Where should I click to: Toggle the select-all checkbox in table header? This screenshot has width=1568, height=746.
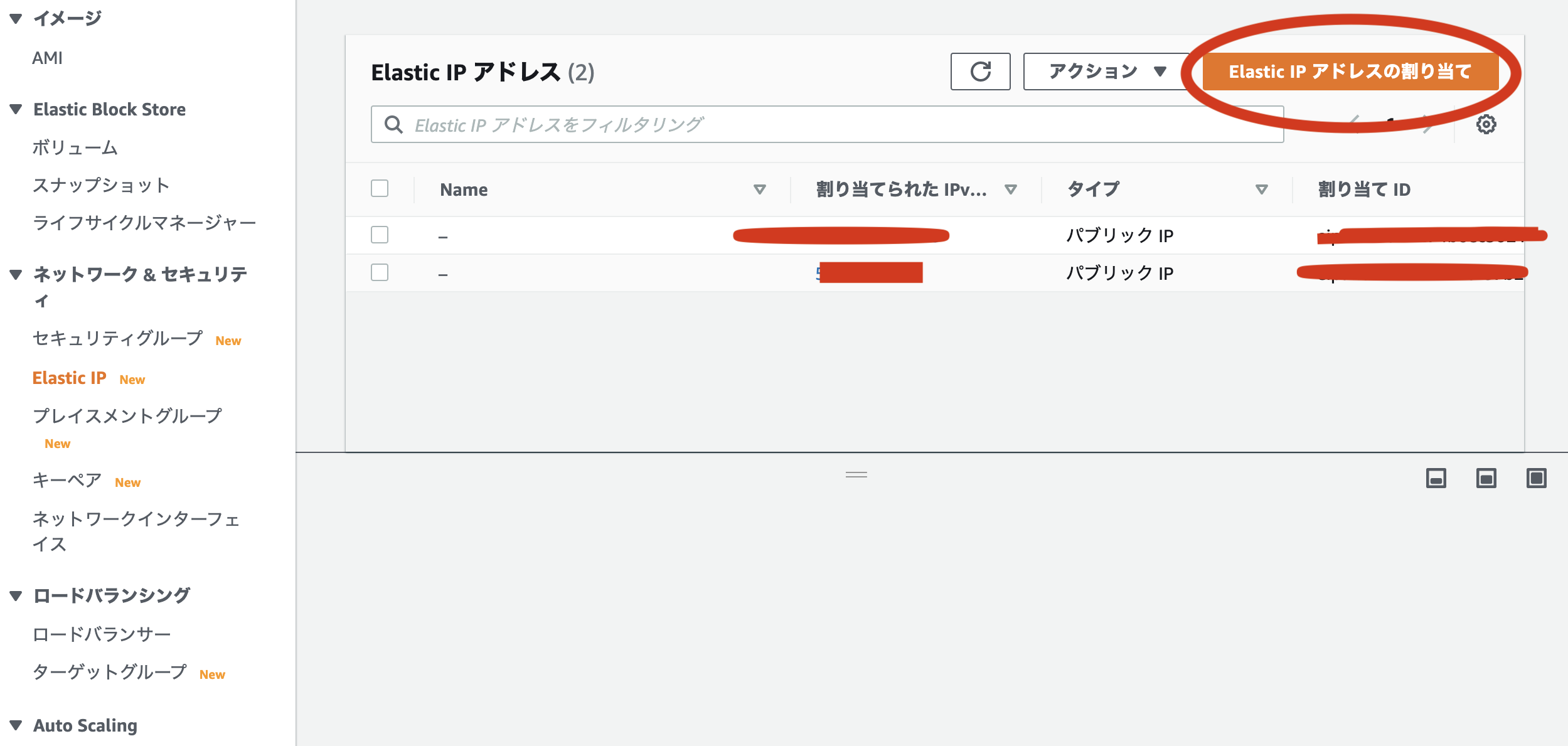pyautogui.click(x=380, y=188)
